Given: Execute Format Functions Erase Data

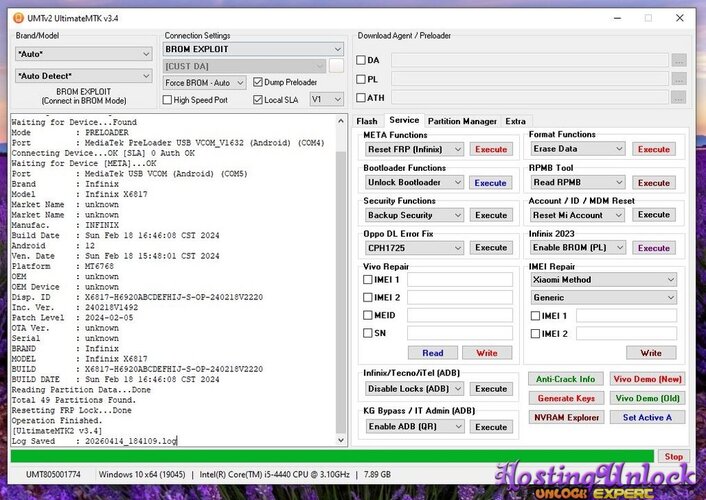Looking at the screenshot, I should (654, 149).
